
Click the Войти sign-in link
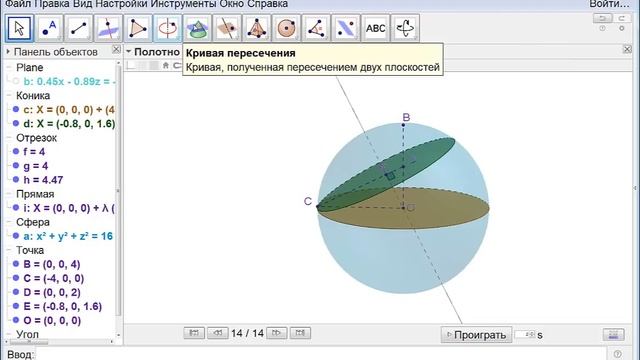click(609, 4)
